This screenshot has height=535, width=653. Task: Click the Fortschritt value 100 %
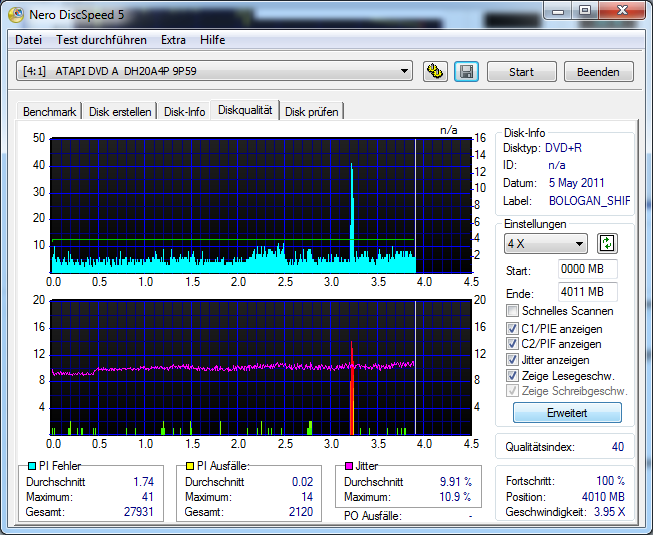(611, 481)
